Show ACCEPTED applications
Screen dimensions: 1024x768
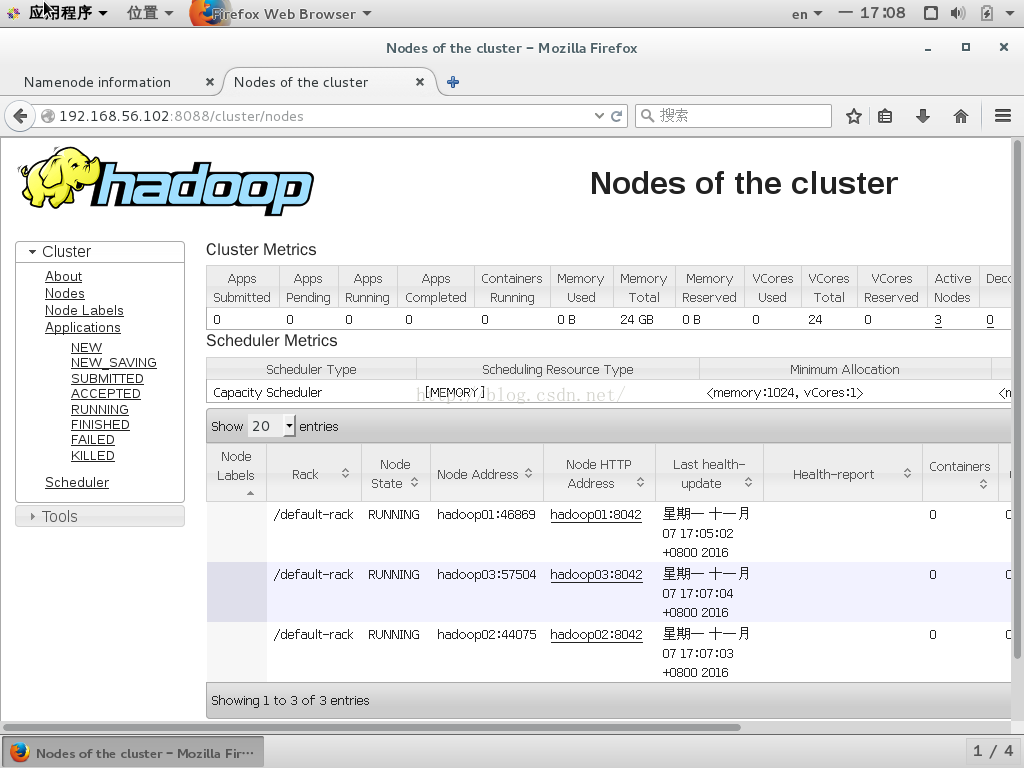106,394
